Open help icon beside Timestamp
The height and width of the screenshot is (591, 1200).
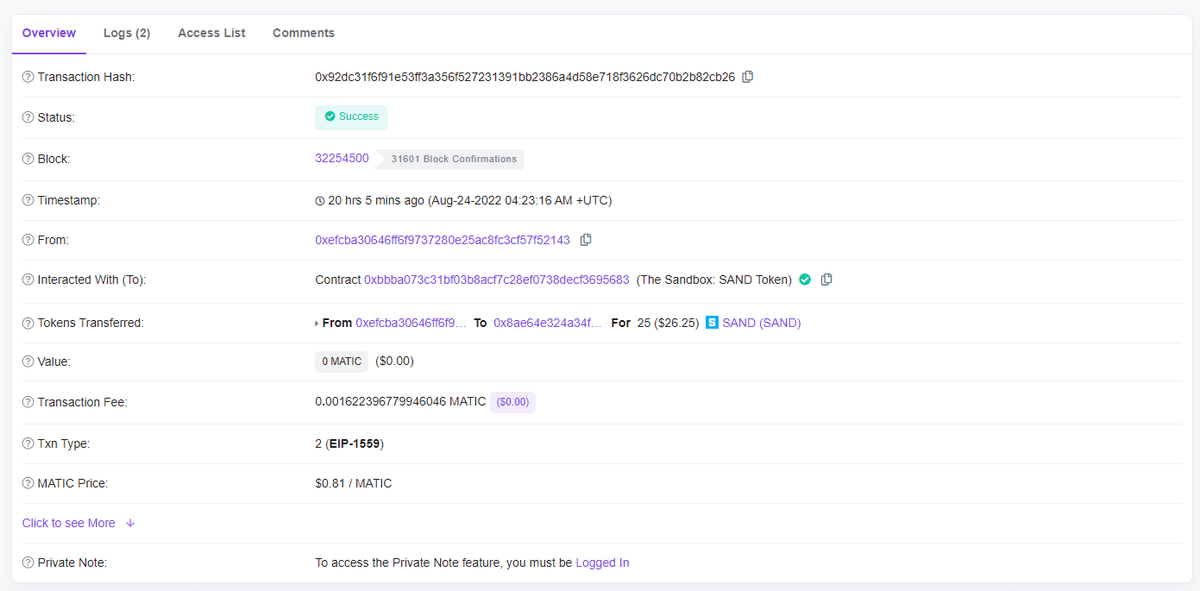pyautogui.click(x=28, y=200)
